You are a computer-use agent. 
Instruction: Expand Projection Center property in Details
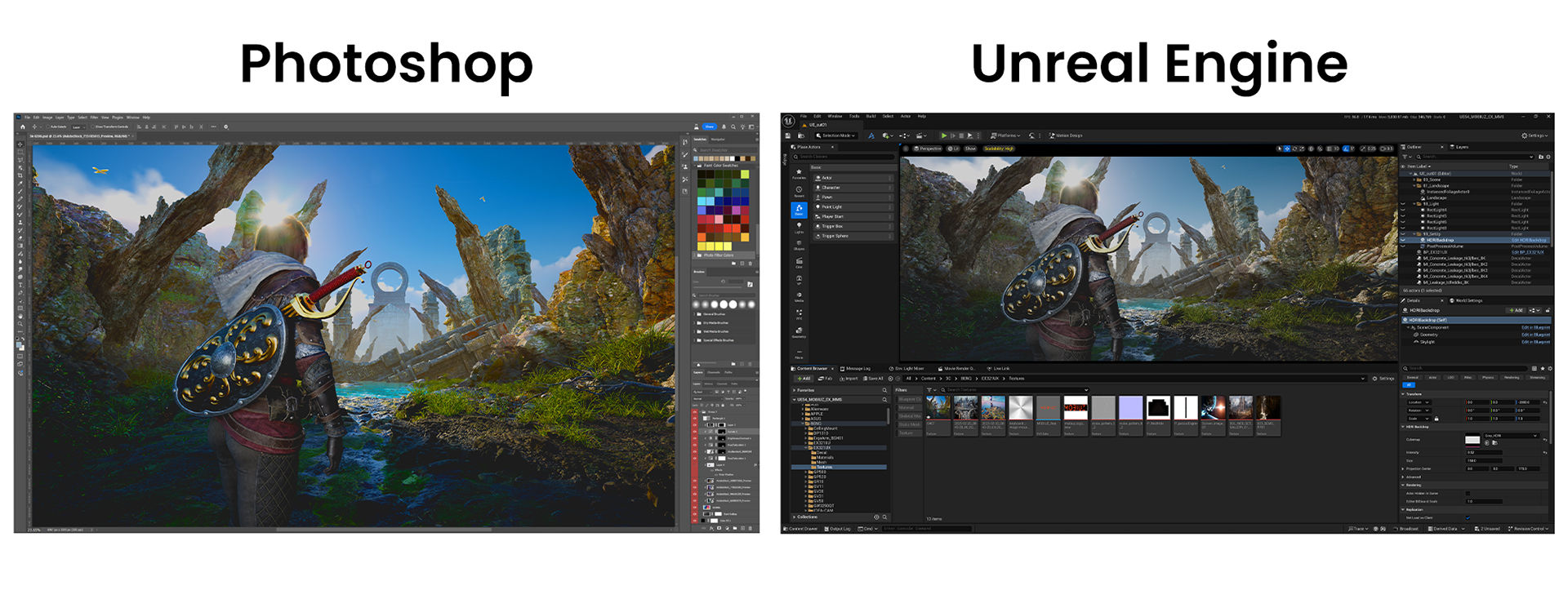1402,469
